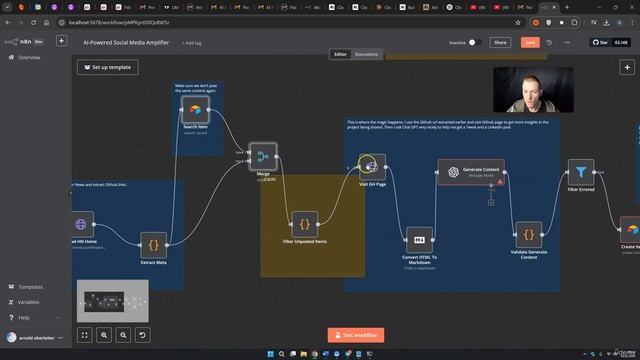The height and width of the screenshot is (360, 640).
Task: Switch to the Editor tab
Action: coord(340,54)
